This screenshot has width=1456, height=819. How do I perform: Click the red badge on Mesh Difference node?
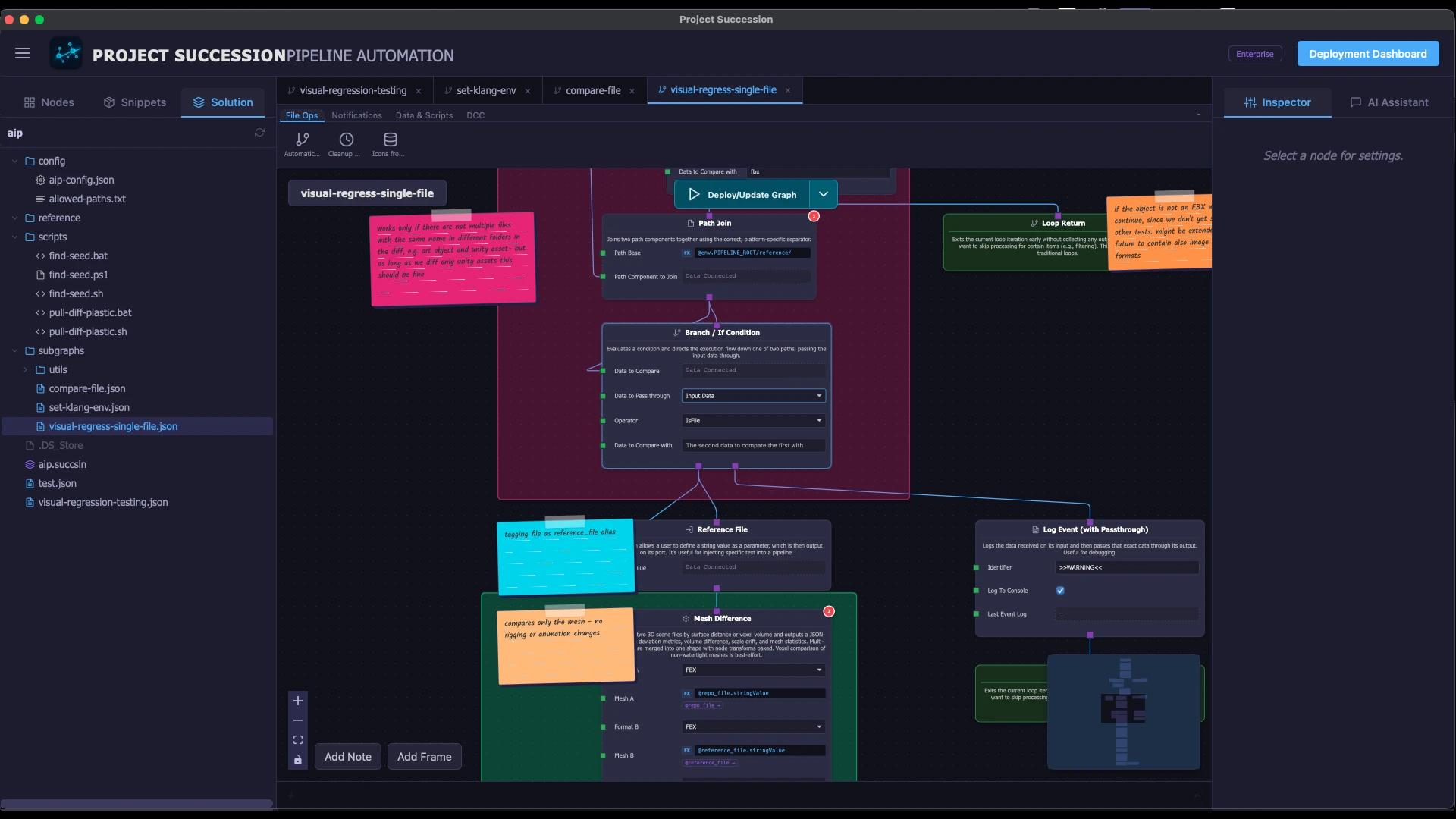pos(829,611)
